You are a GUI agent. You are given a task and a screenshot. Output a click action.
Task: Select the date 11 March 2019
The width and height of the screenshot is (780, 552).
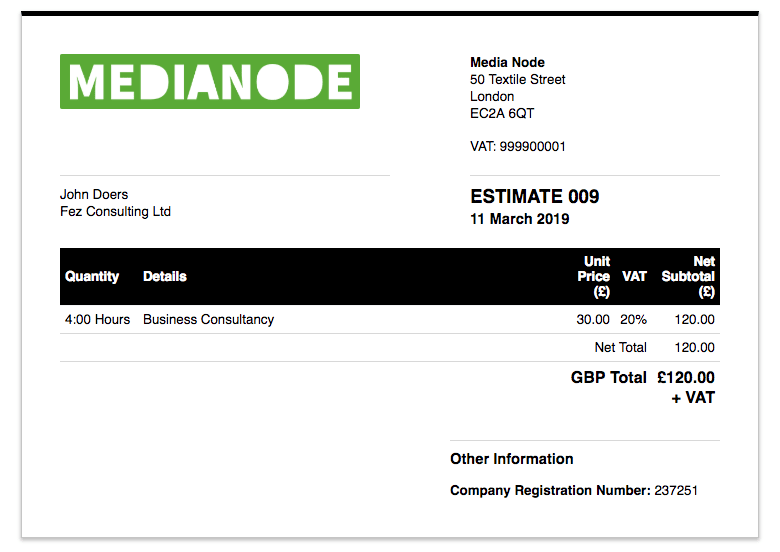pyautogui.click(x=519, y=219)
